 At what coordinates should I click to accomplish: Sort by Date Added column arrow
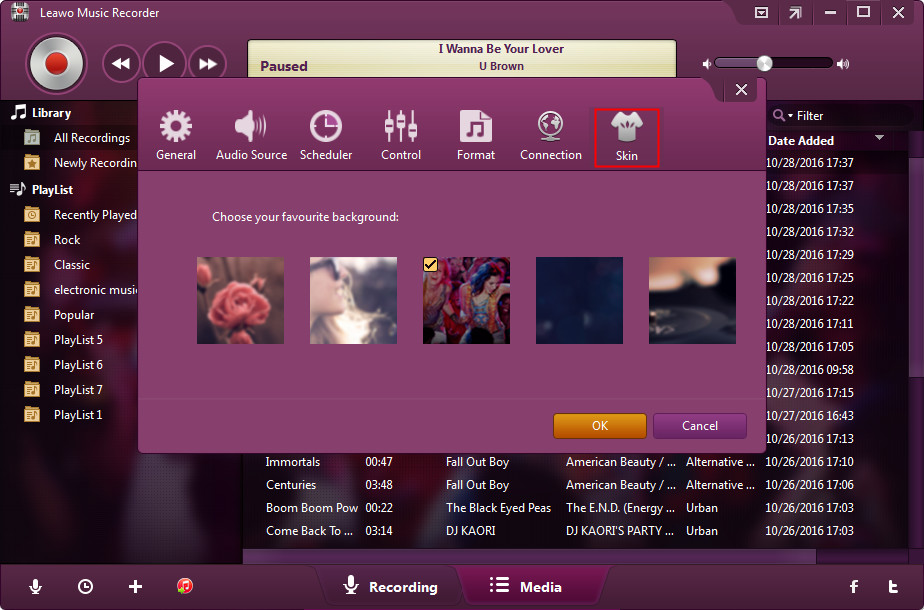[880, 138]
